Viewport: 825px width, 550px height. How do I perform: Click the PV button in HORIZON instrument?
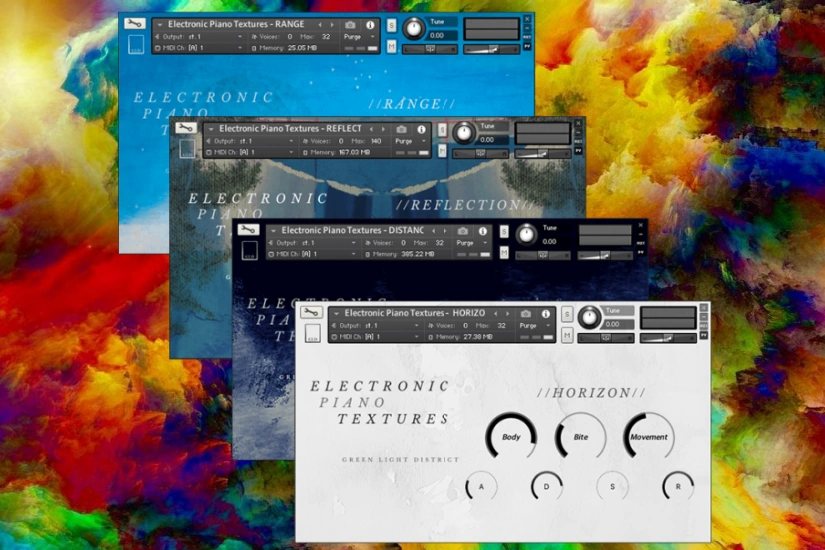click(x=704, y=335)
